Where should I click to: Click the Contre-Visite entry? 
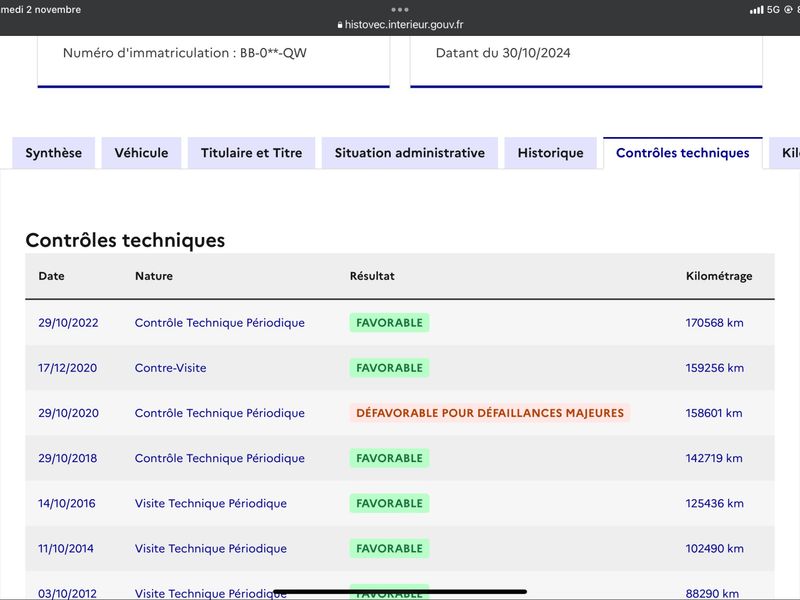pyautogui.click(x=170, y=368)
